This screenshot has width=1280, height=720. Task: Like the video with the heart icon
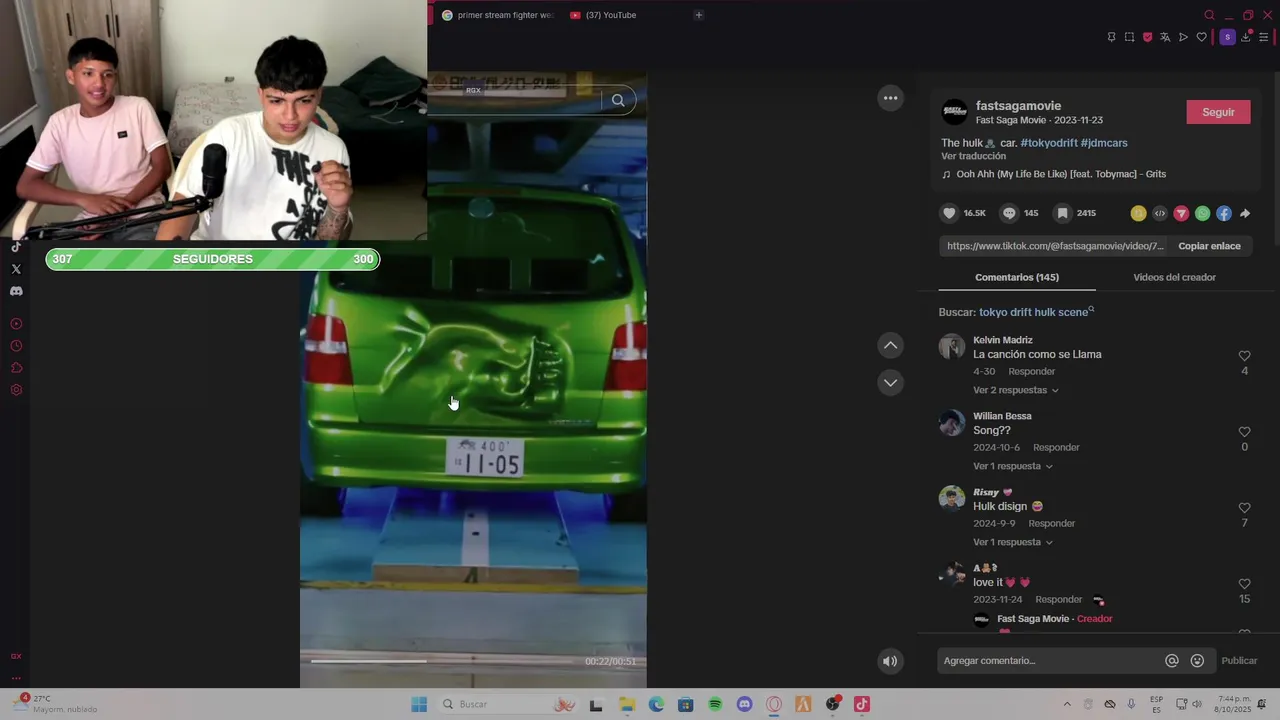point(949,213)
